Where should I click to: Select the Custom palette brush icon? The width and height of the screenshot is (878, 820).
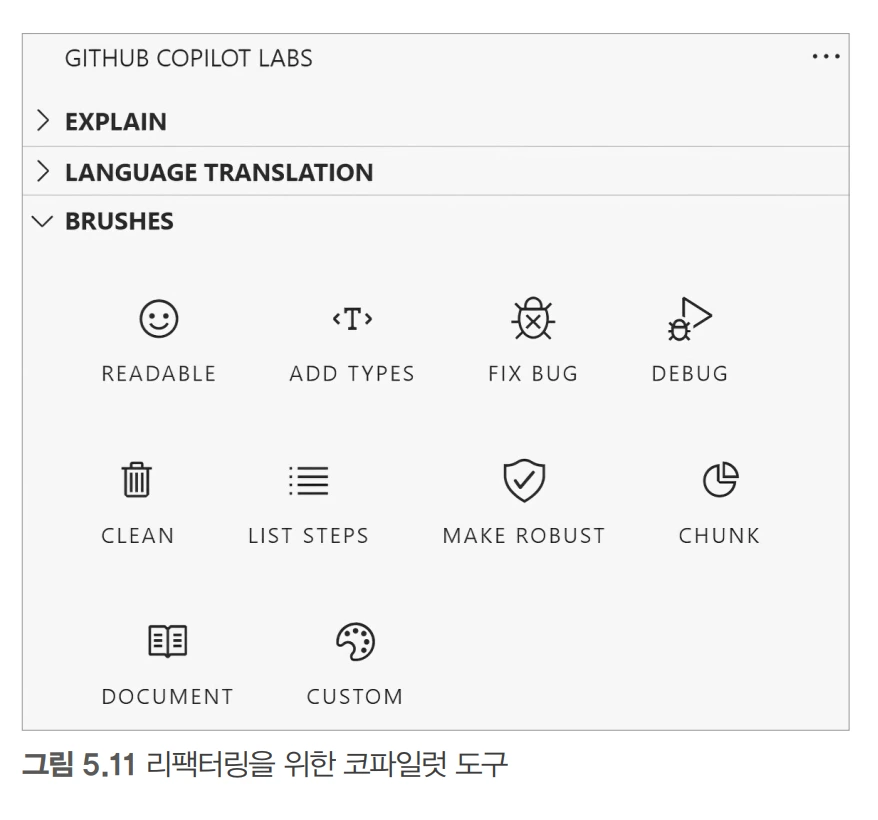[x=355, y=641]
